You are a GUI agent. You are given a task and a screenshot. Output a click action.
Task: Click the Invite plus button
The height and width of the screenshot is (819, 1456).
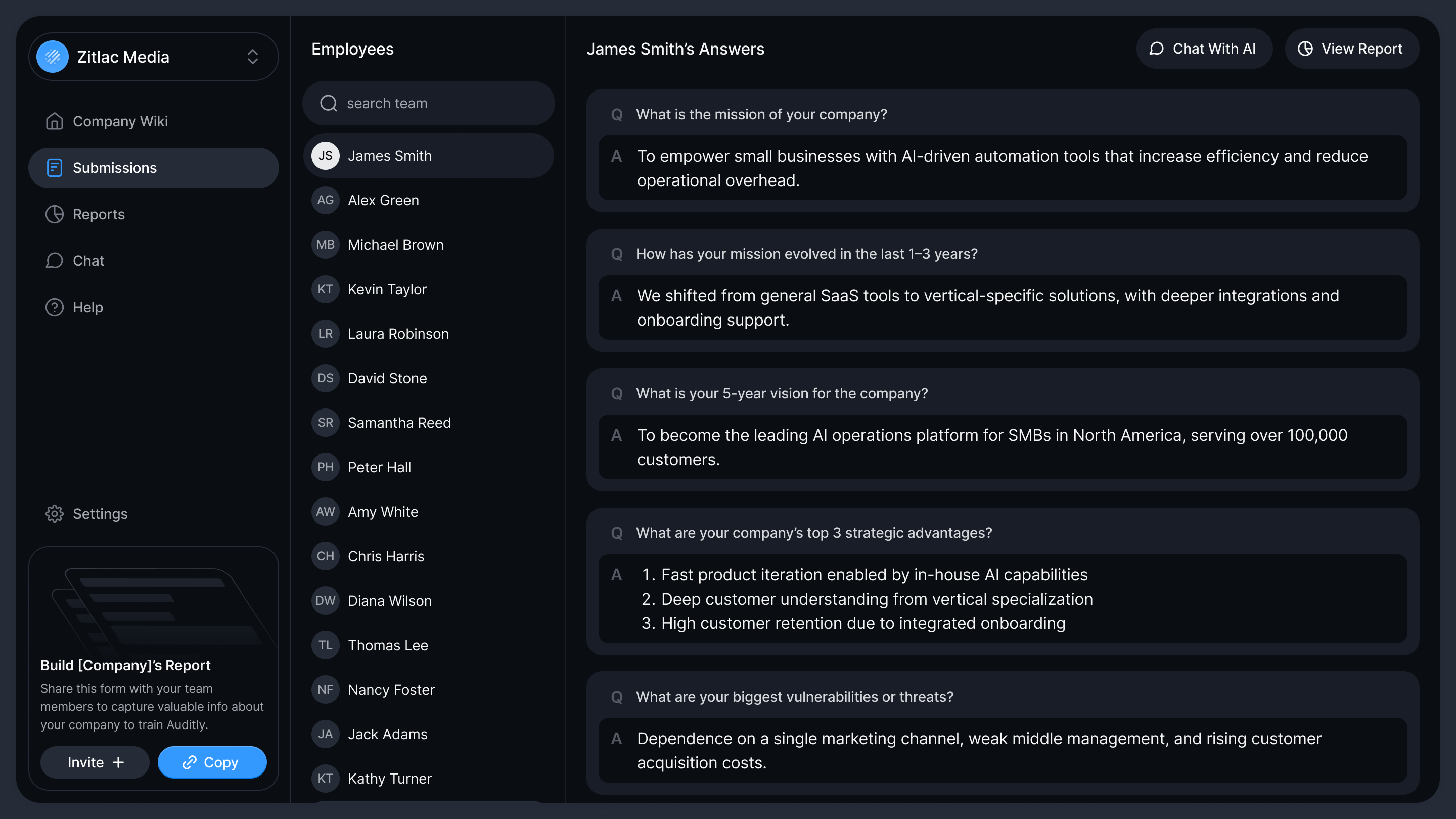coord(95,762)
